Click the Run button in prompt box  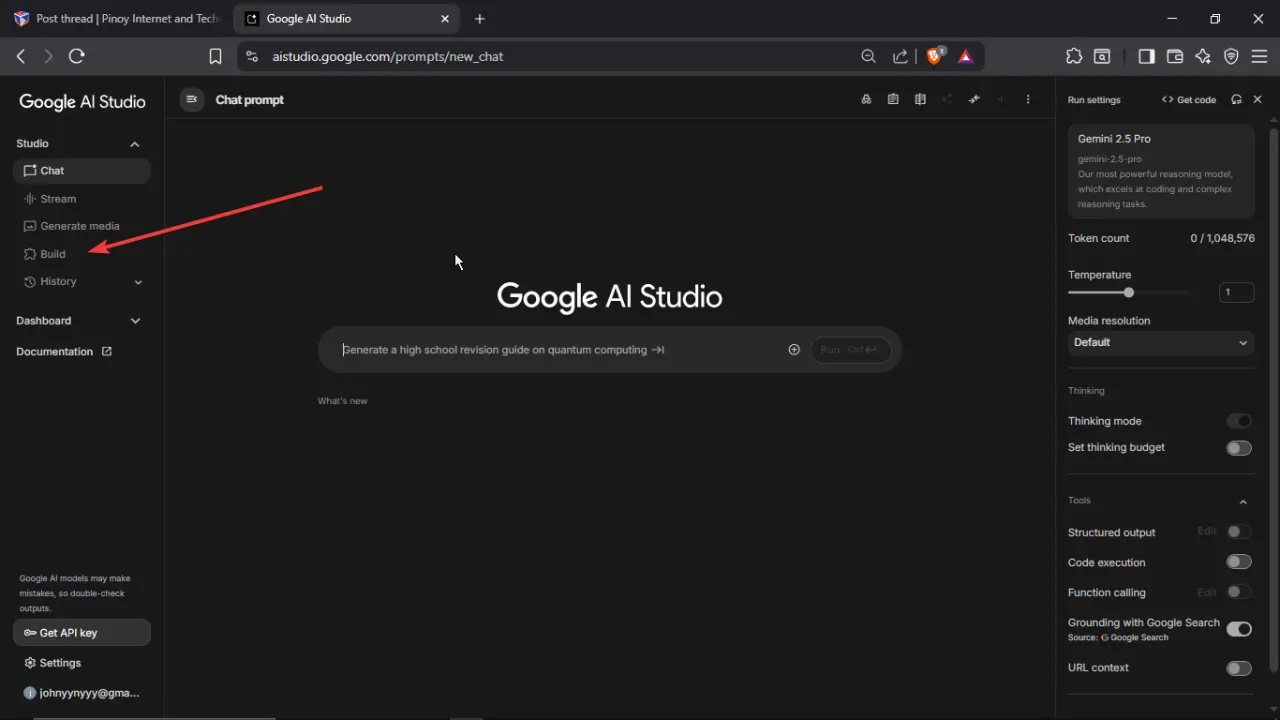coord(850,350)
